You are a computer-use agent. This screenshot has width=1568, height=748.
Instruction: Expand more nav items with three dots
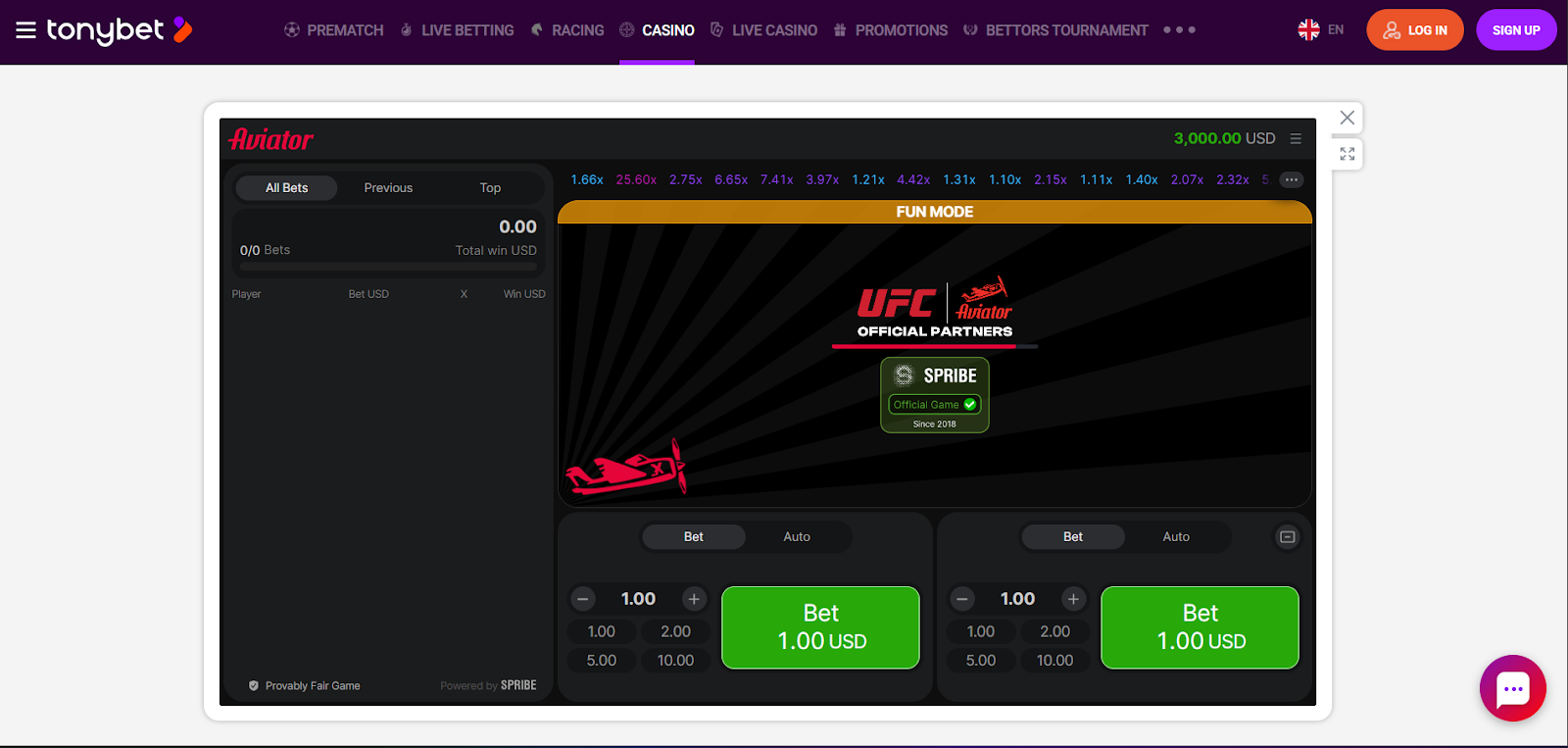[1179, 30]
